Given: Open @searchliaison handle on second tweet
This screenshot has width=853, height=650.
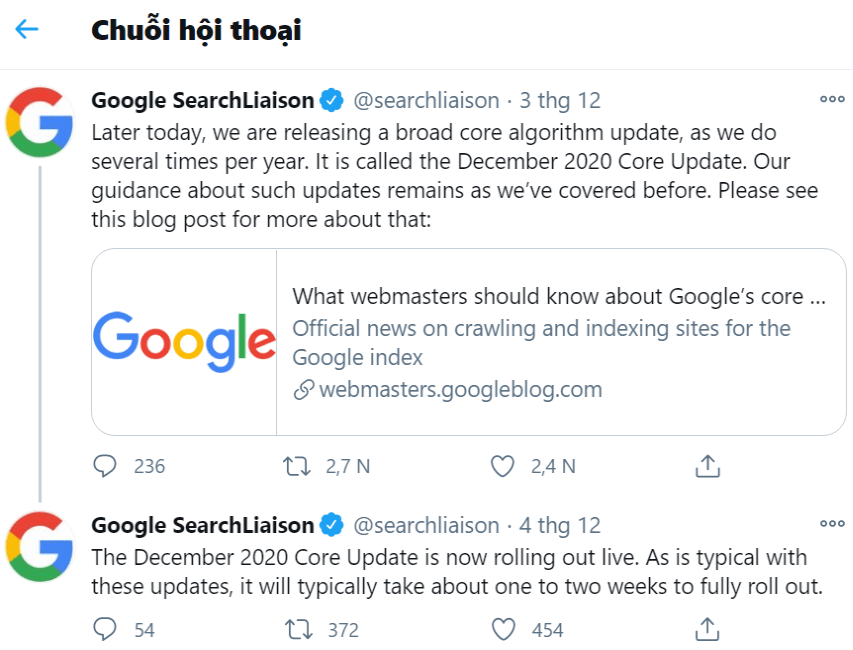Looking at the screenshot, I should point(427,525).
